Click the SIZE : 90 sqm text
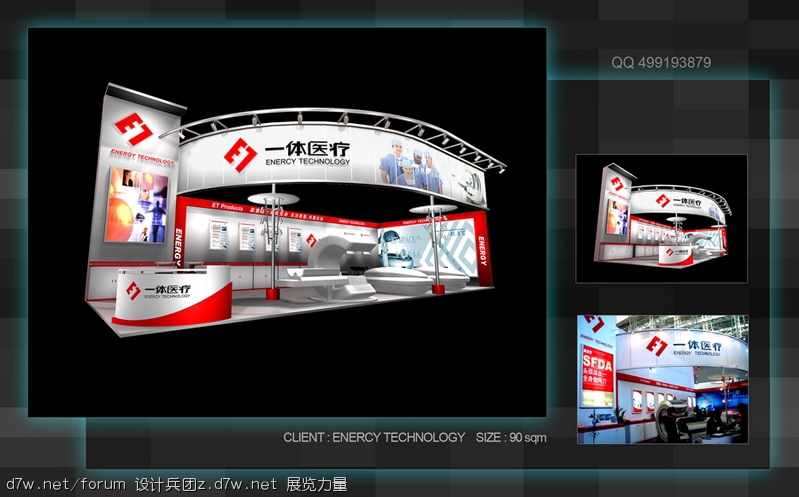This screenshot has height=497, width=799. point(511,437)
